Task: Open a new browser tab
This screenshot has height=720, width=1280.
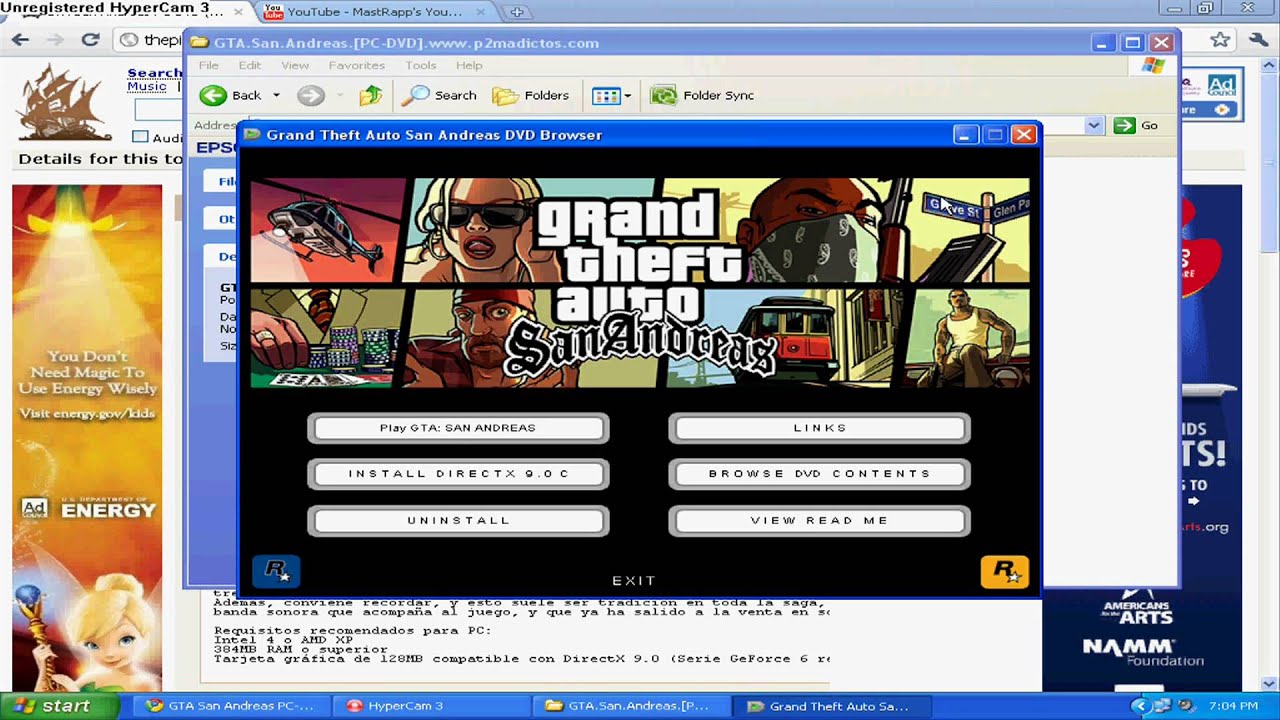Action: click(x=517, y=12)
